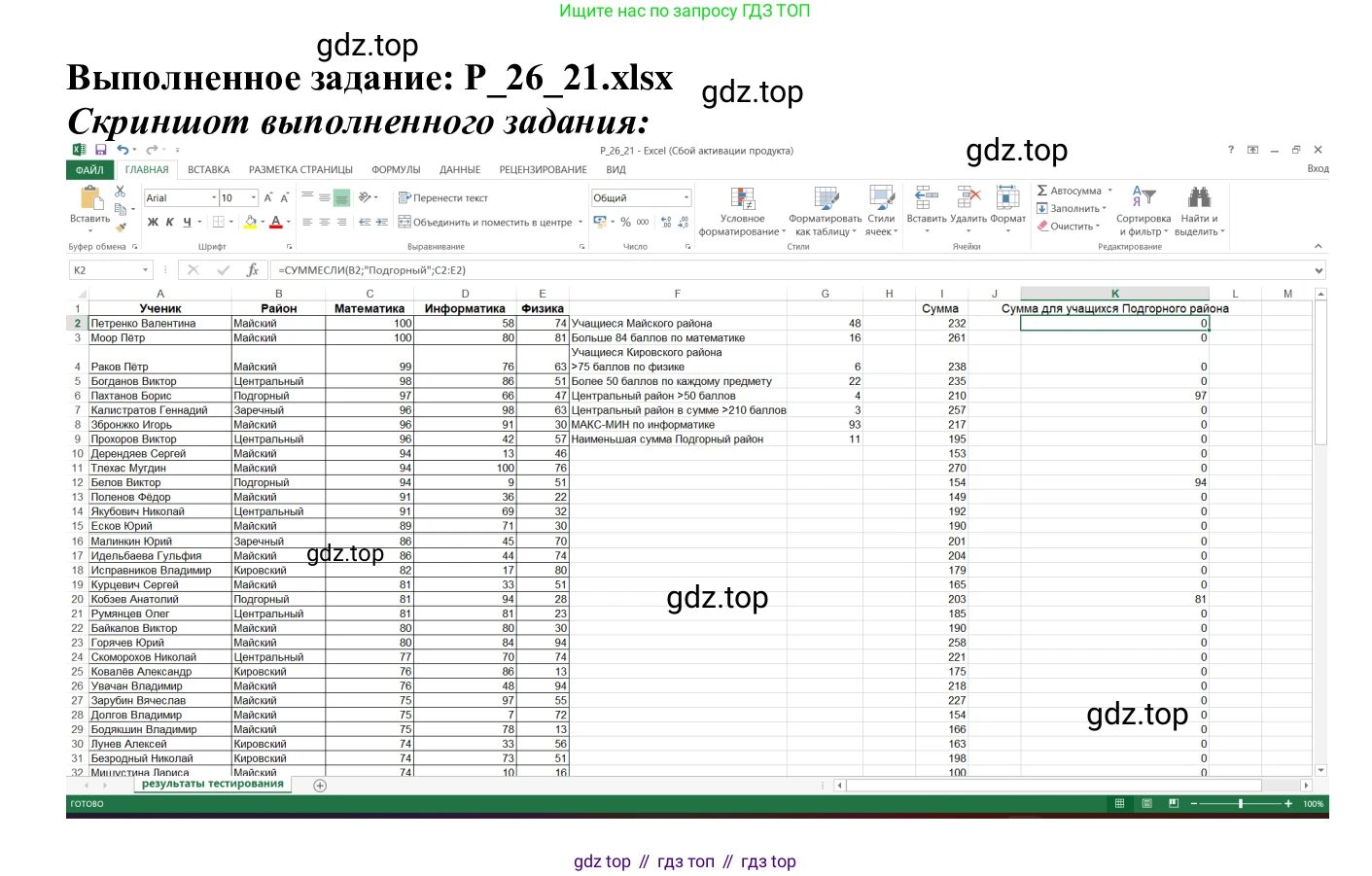Viewport: 1372px width, 876px height.
Task: Switch to the РАЗМЕТКА СТРАНИЦЫ tab
Action: point(300,170)
